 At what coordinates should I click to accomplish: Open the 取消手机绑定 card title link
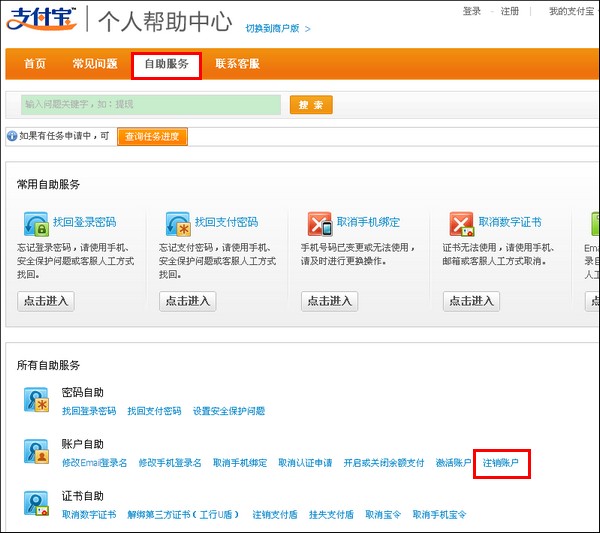pos(368,222)
